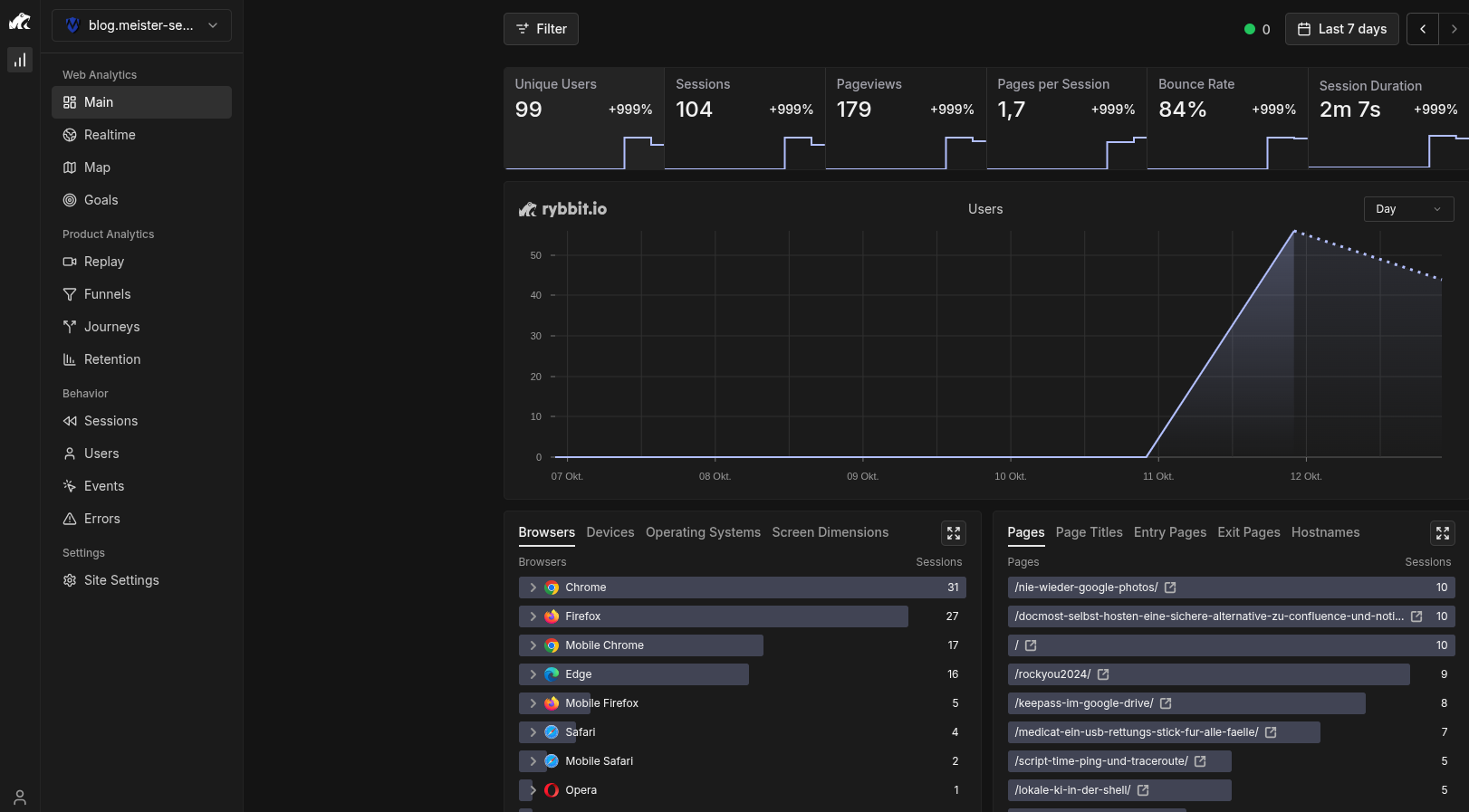Go to previous time period arrow

point(1423,29)
